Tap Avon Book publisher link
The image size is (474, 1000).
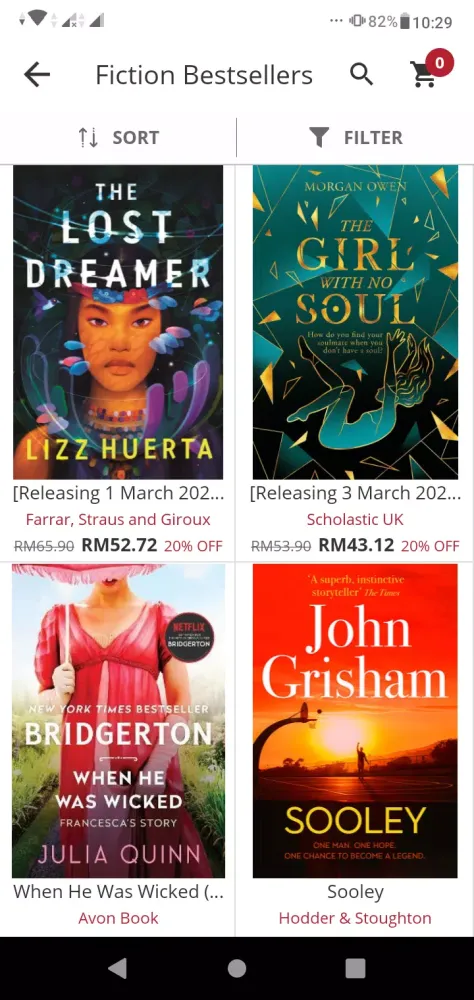pyautogui.click(x=118, y=918)
